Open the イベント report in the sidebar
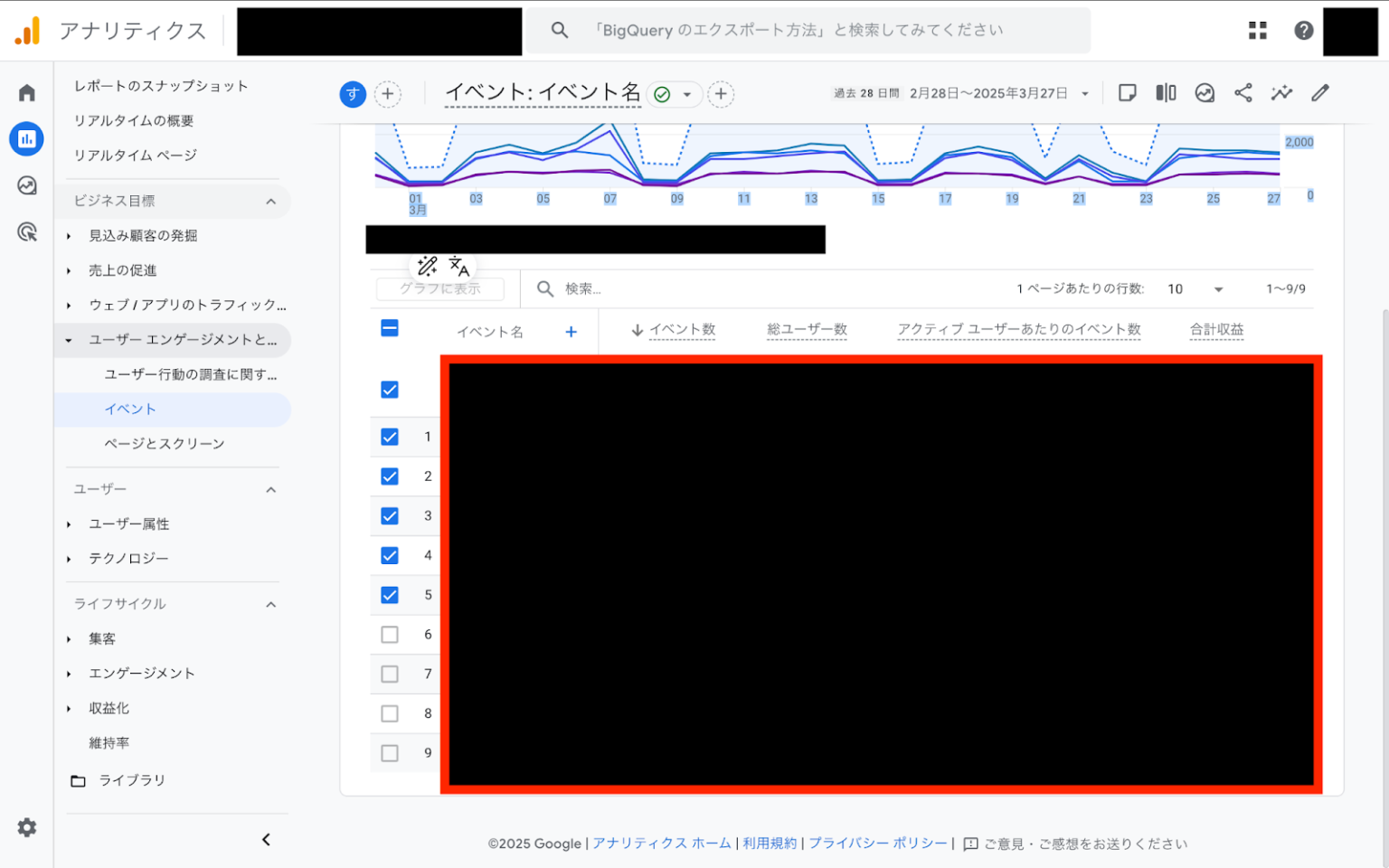 click(129, 409)
